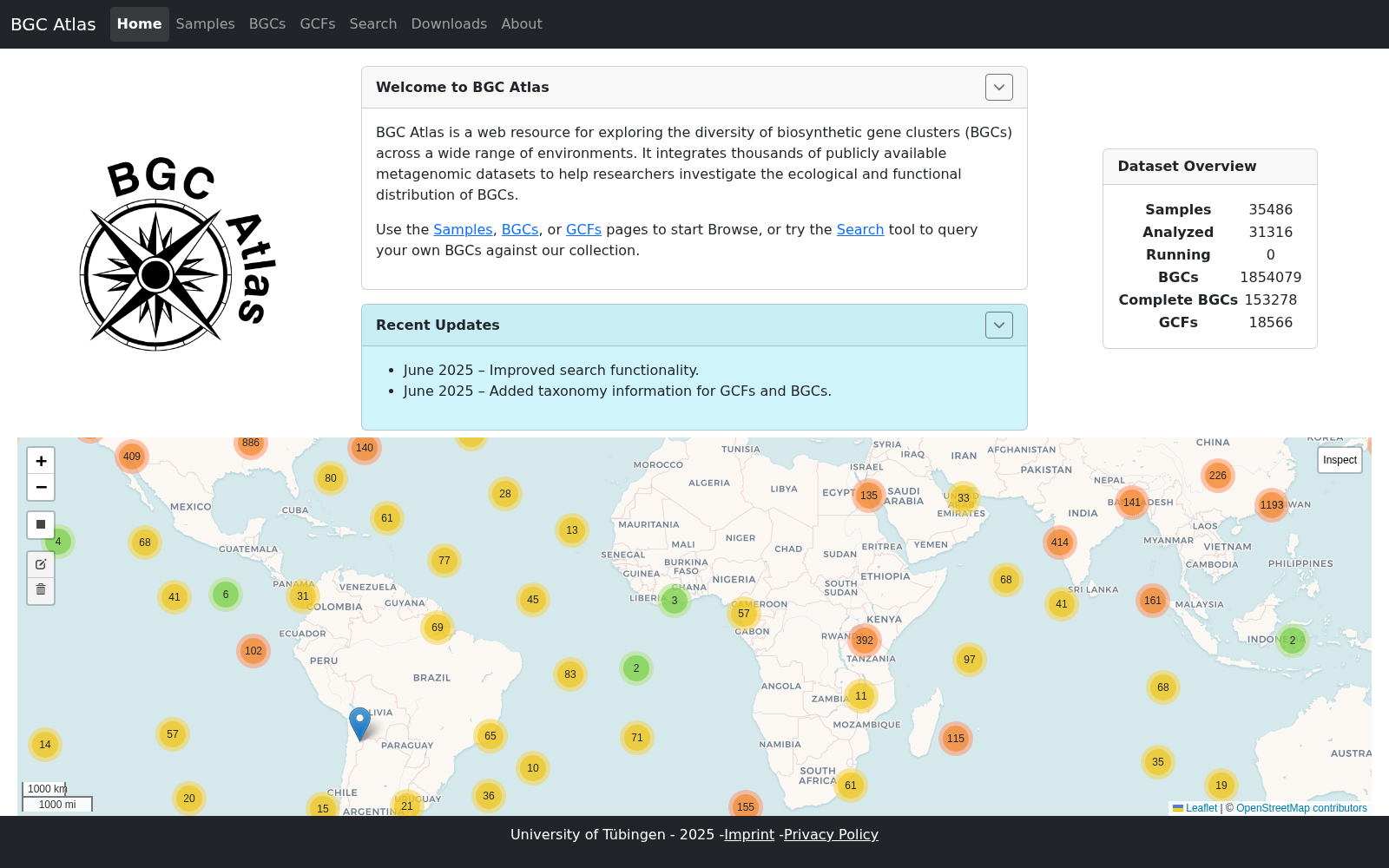Open the 140 sample cluster marker
This screenshot has width=1389, height=868.
point(365,448)
